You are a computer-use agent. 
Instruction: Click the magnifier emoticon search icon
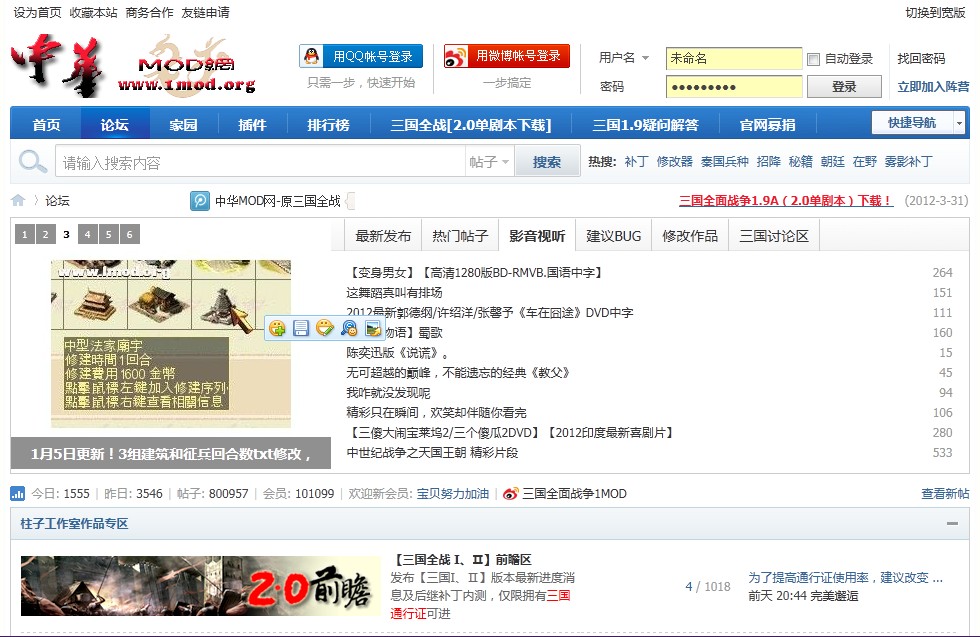click(349, 328)
